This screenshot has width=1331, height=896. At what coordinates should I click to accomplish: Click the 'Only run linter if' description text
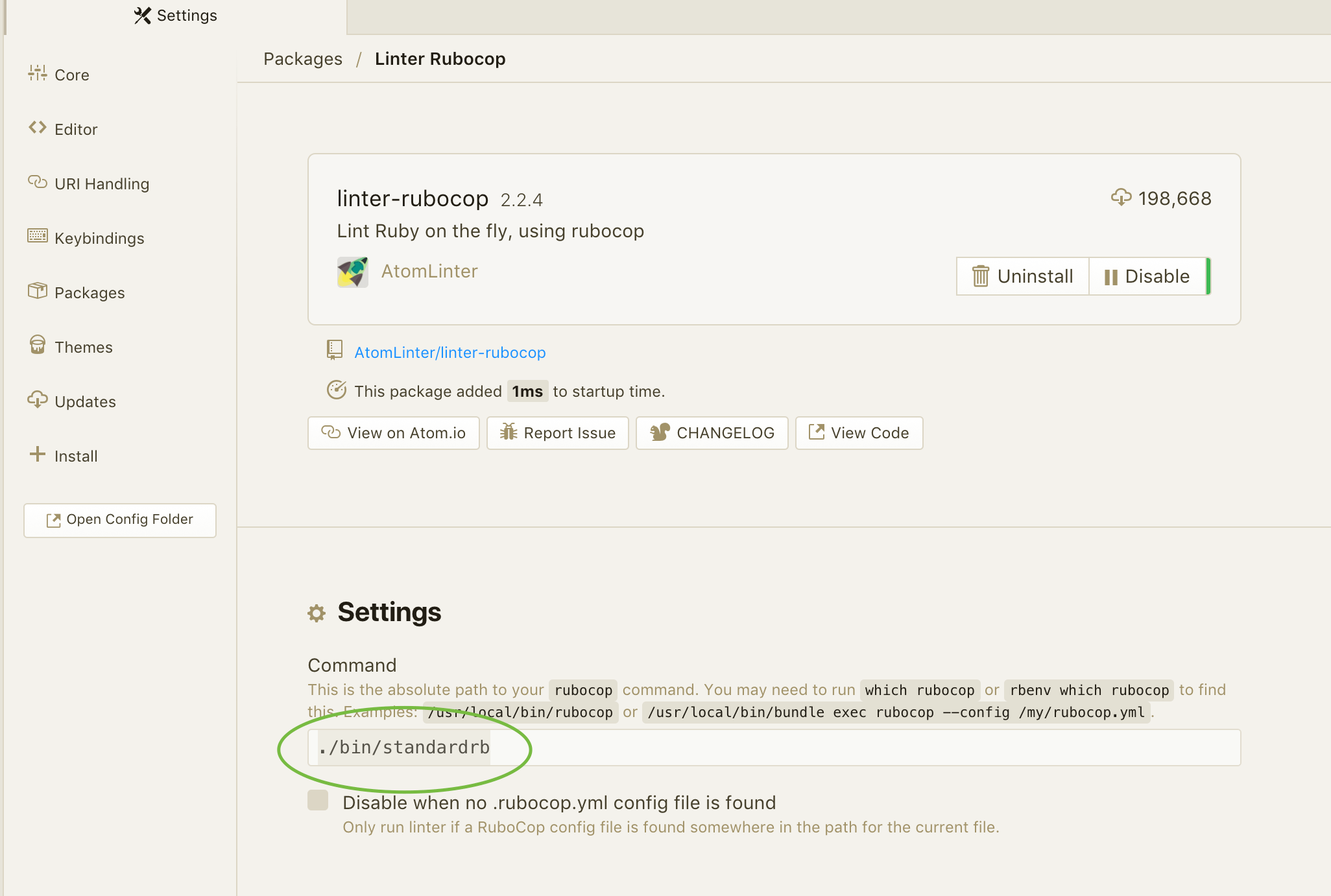click(x=671, y=827)
